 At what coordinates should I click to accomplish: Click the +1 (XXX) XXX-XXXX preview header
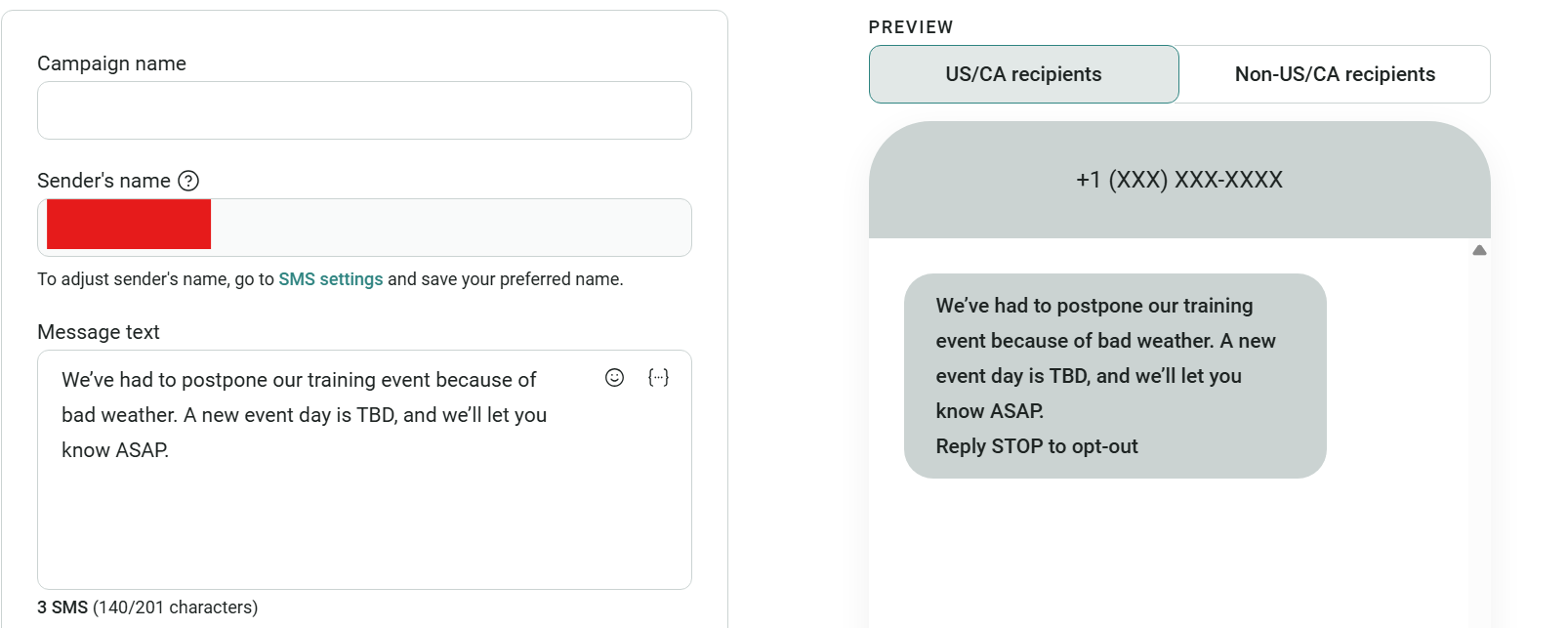pos(1178,180)
